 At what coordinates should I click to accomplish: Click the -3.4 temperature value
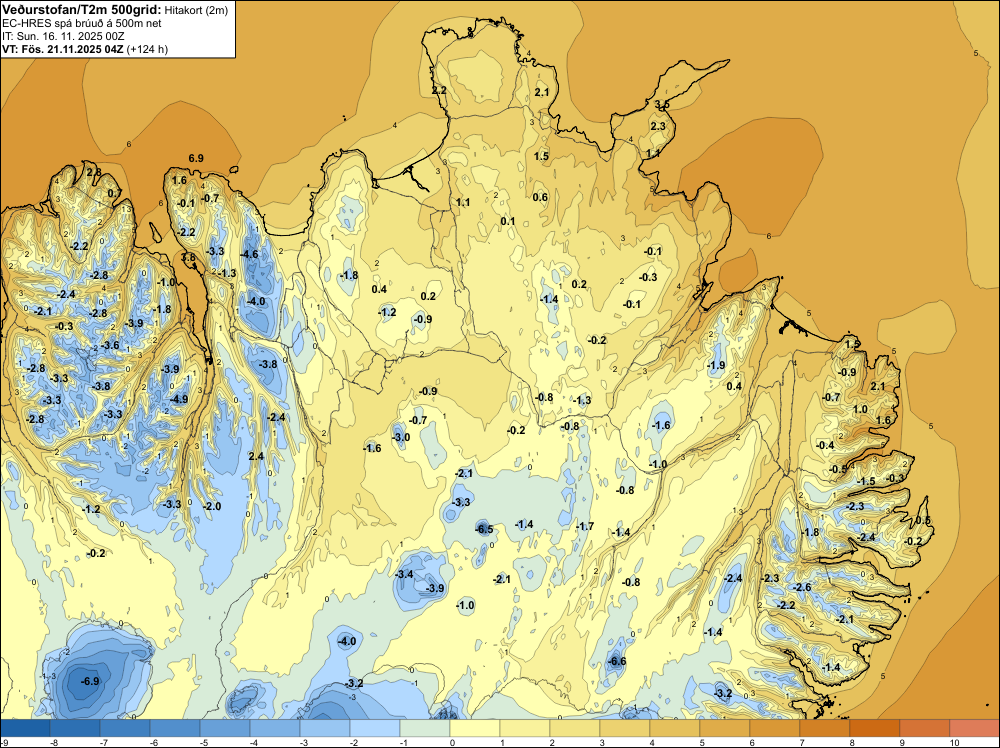pyautogui.click(x=404, y=574)
